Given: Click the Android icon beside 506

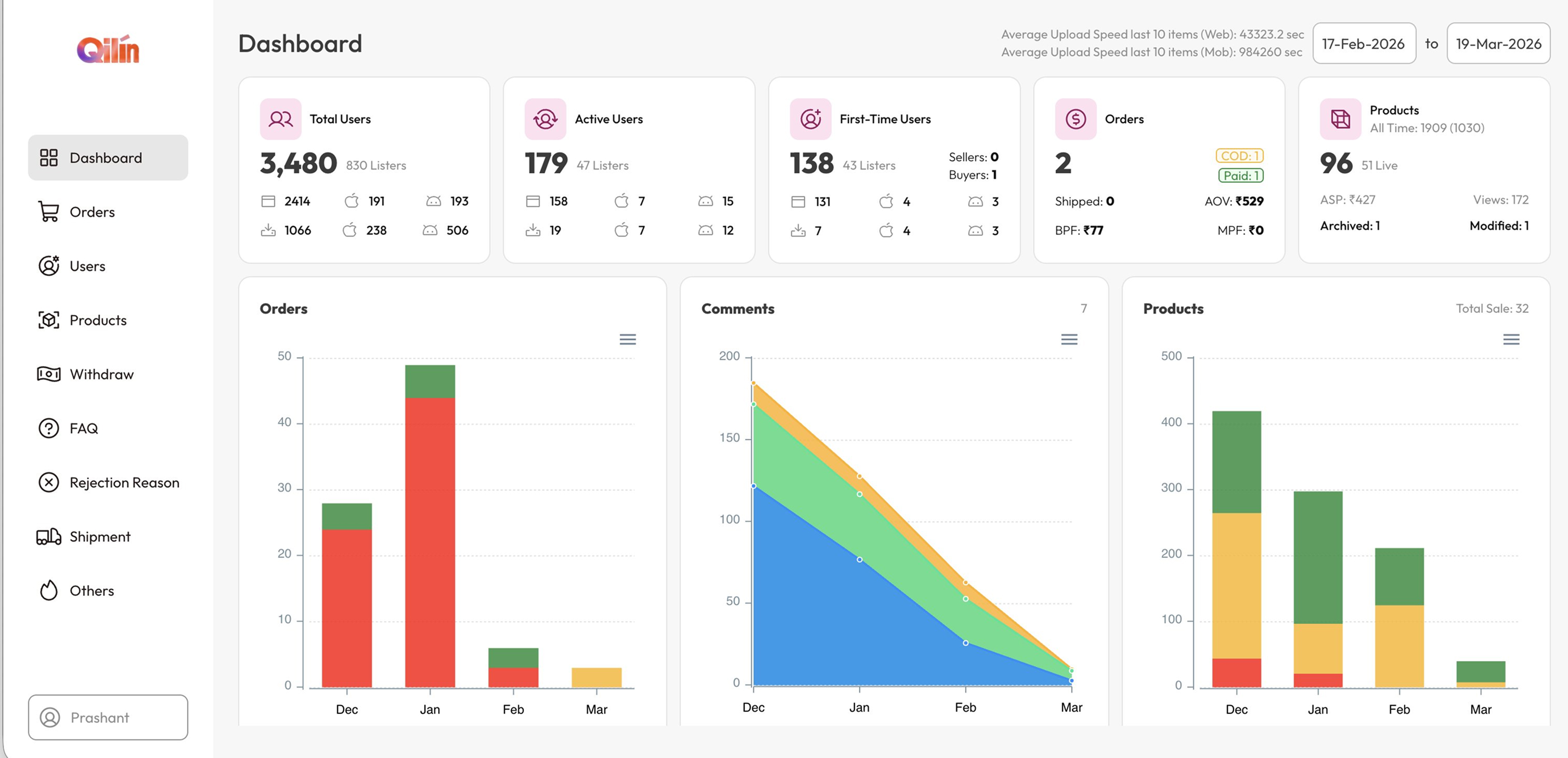Looking at the screenshot, I should (x=430, y=230).
